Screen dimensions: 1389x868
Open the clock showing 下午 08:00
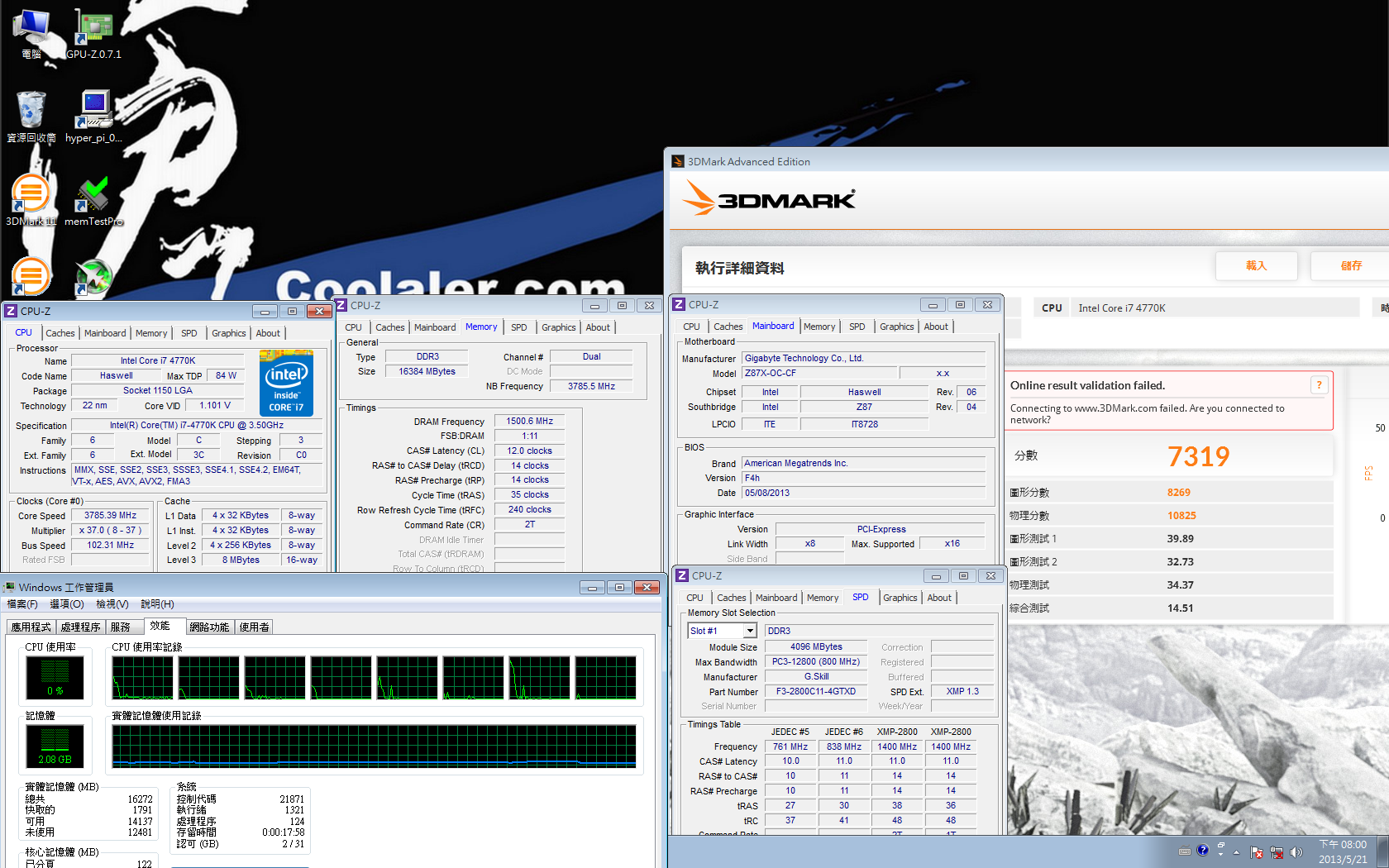click(1343, 852)
